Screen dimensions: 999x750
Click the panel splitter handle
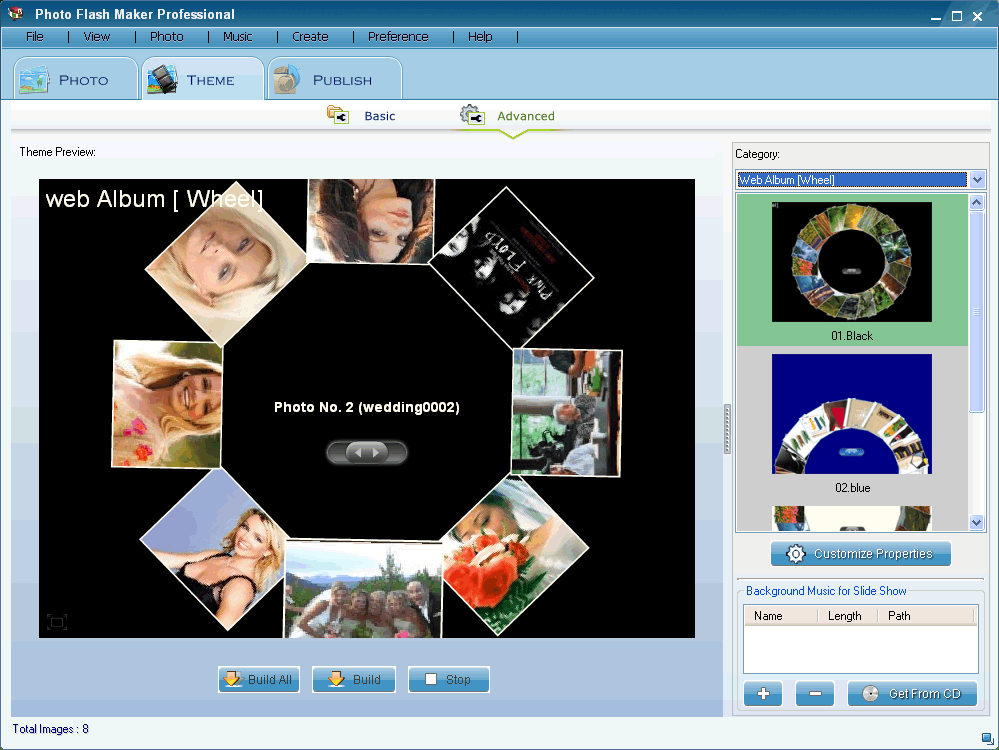click(727, 429)
